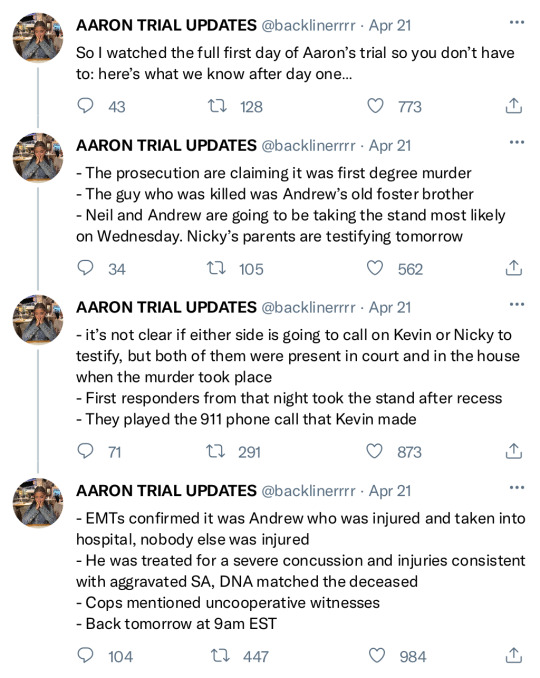Share the first tweet in the thread
Screen dimensions: 540x678
click(514, 106)
